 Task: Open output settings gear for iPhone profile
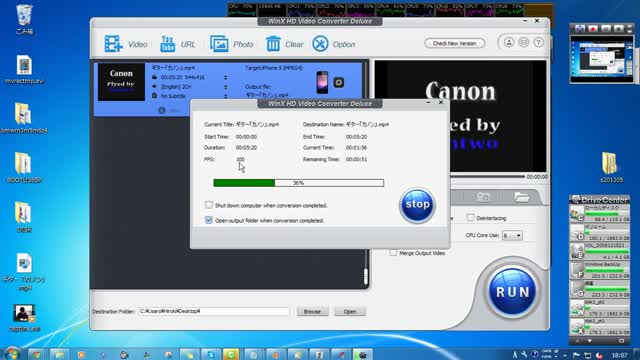pos(338,82)
